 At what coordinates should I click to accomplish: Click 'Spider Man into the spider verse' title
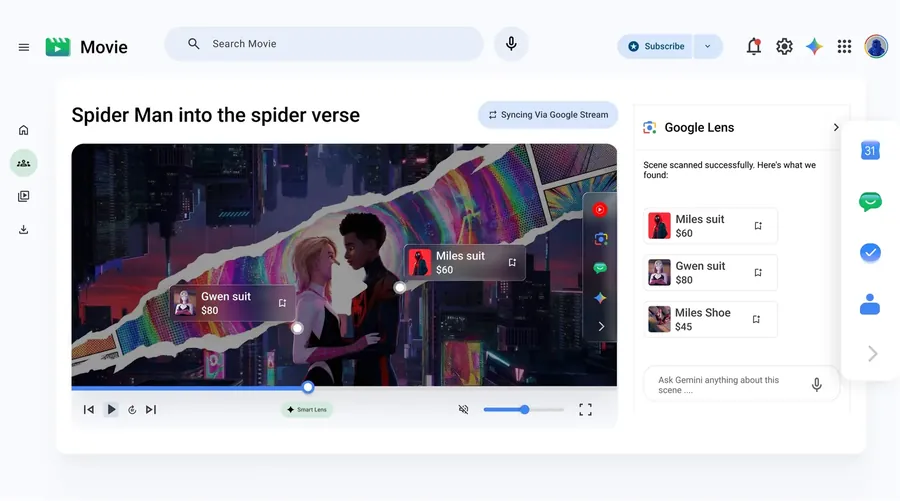[215, 115]
